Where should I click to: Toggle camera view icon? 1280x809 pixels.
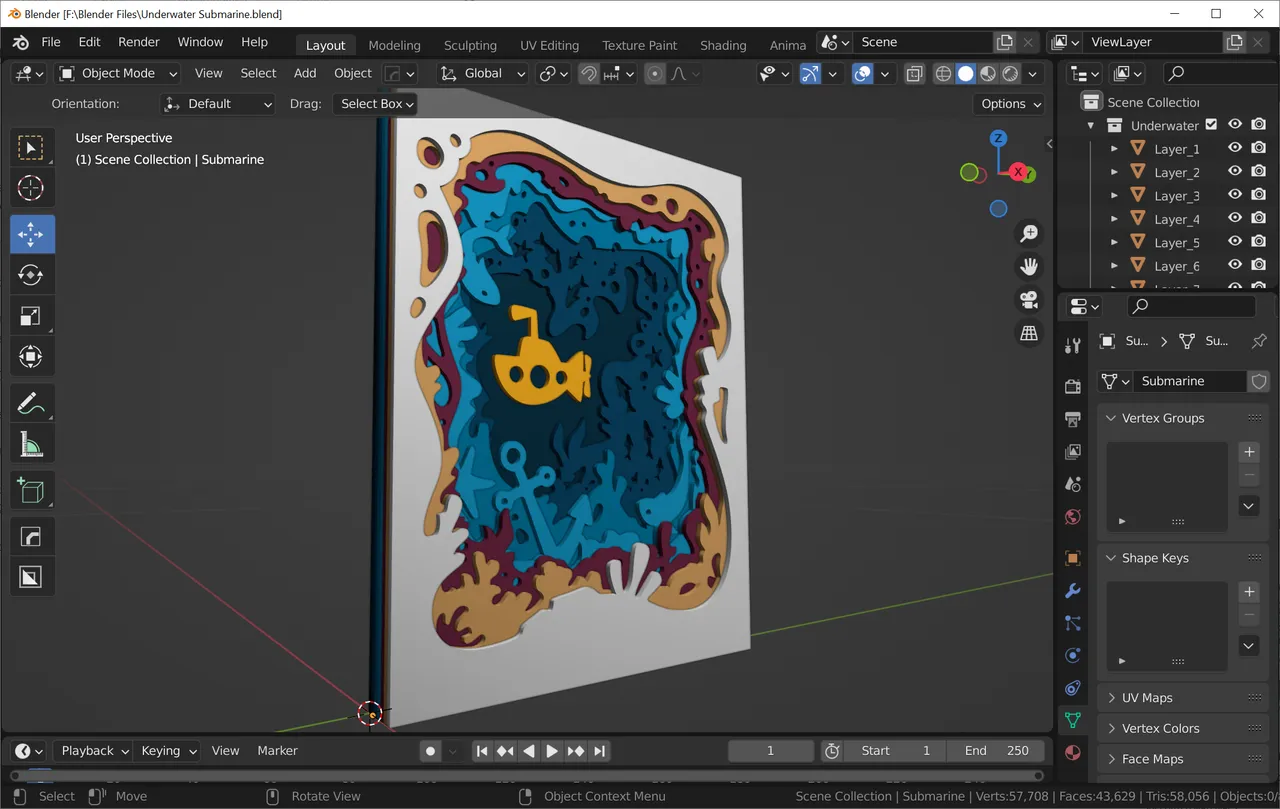1029,300
